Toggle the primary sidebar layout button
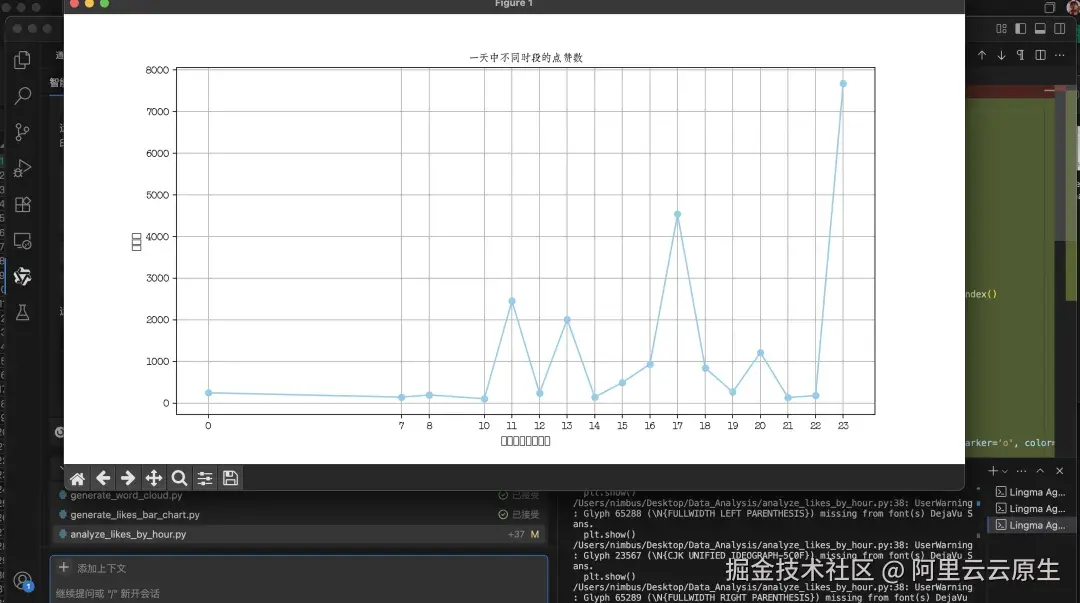The image size is (1080, 603). point(1021,28)
